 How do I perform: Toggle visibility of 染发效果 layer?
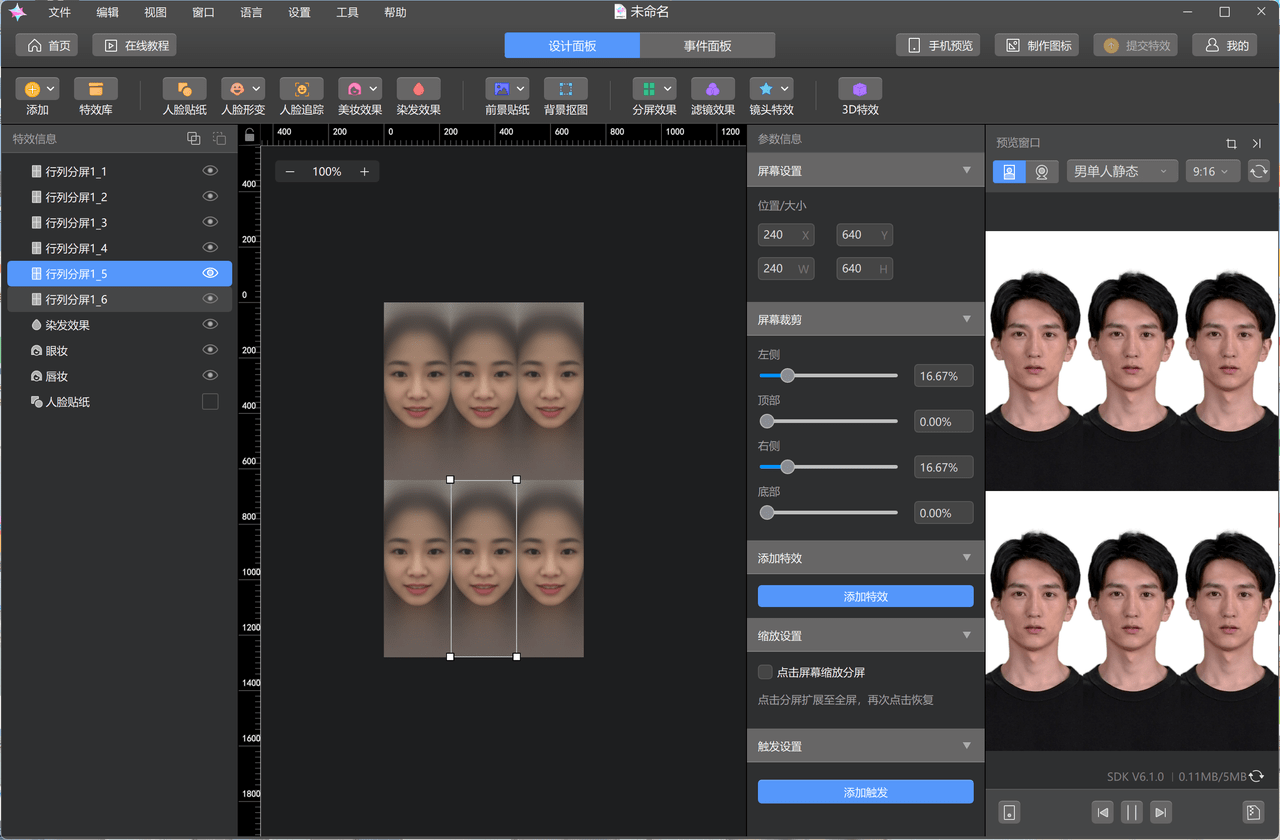click(x=210, y=325)
